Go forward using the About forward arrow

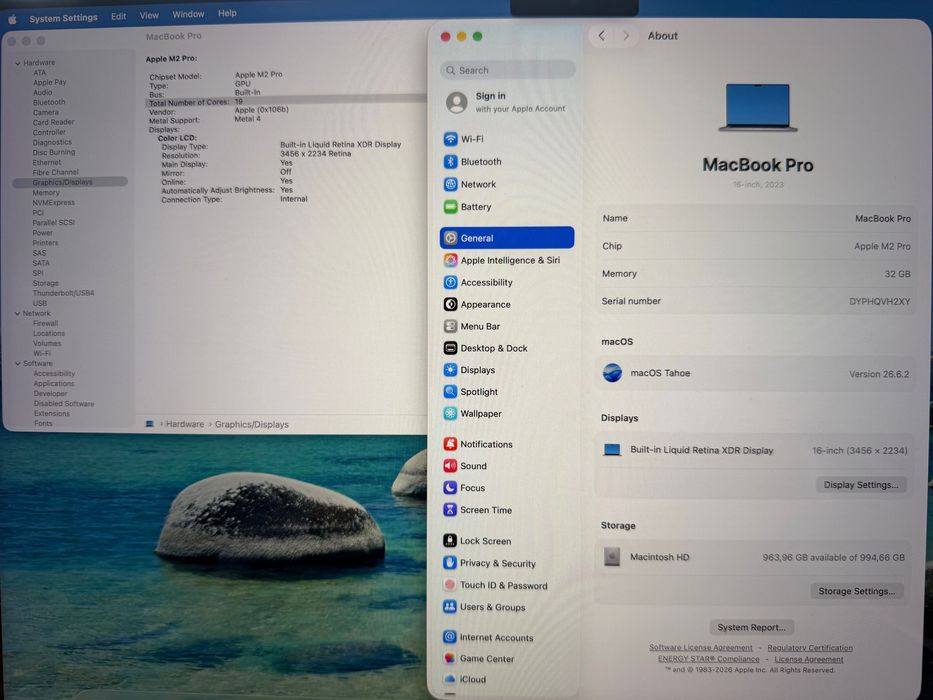coord(626,36)
